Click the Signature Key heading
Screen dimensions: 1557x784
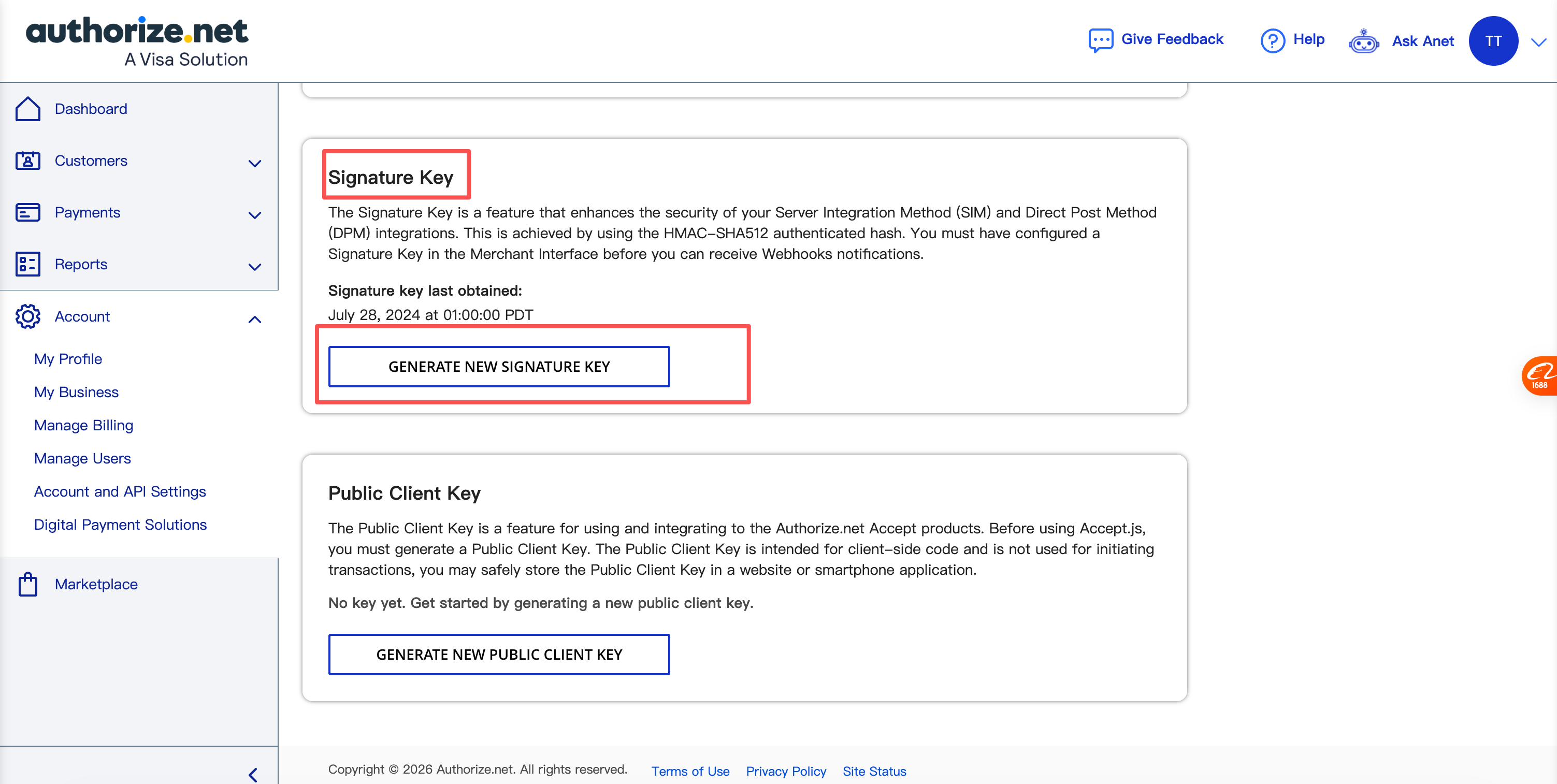pyautogui.click(x=391, y=177)
